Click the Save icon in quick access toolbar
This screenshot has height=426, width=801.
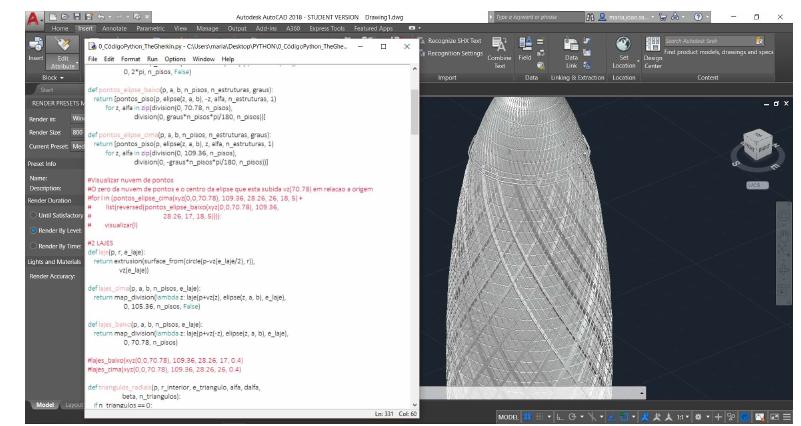coord(77,17)
